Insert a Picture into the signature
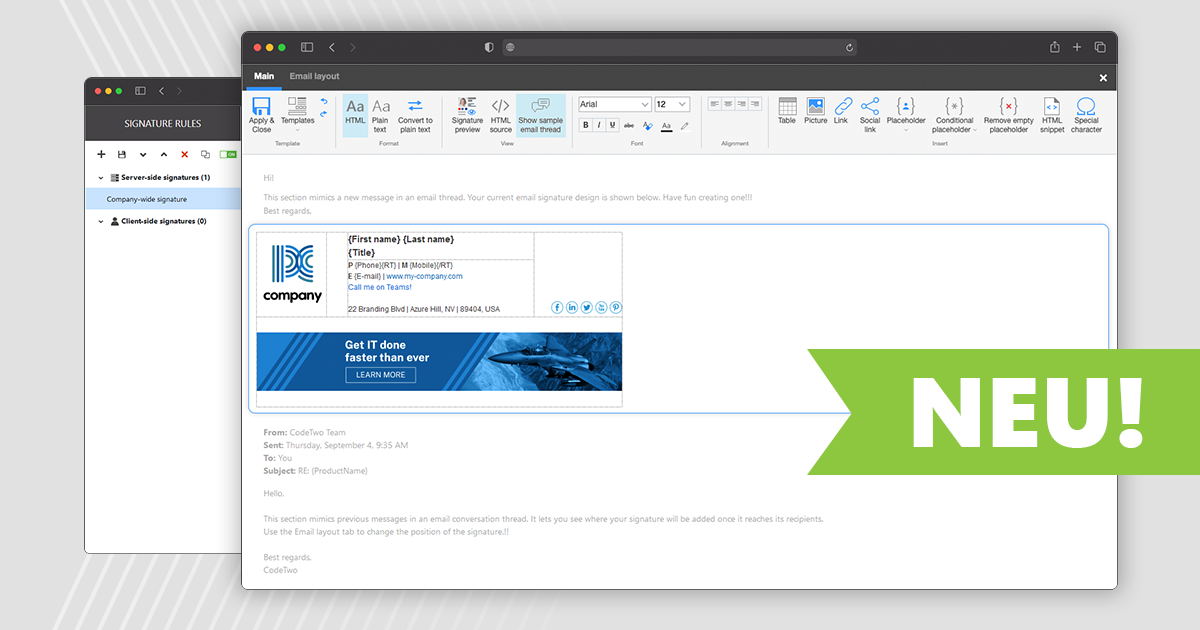 pos(815,110)
